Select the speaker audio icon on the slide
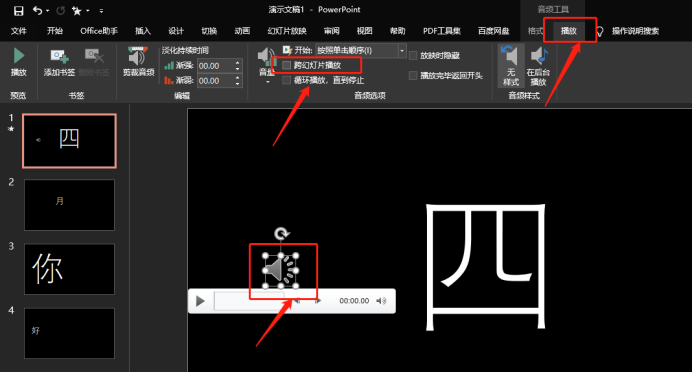 (280, 270)
